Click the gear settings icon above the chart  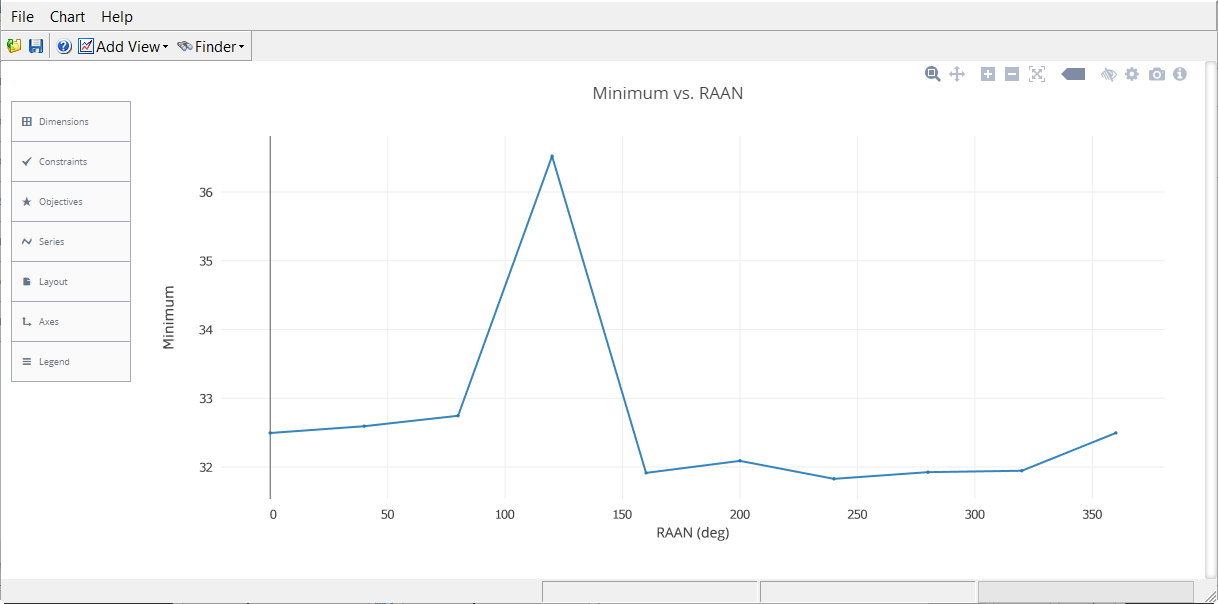pyautogui.click(x=1132, y=74)
